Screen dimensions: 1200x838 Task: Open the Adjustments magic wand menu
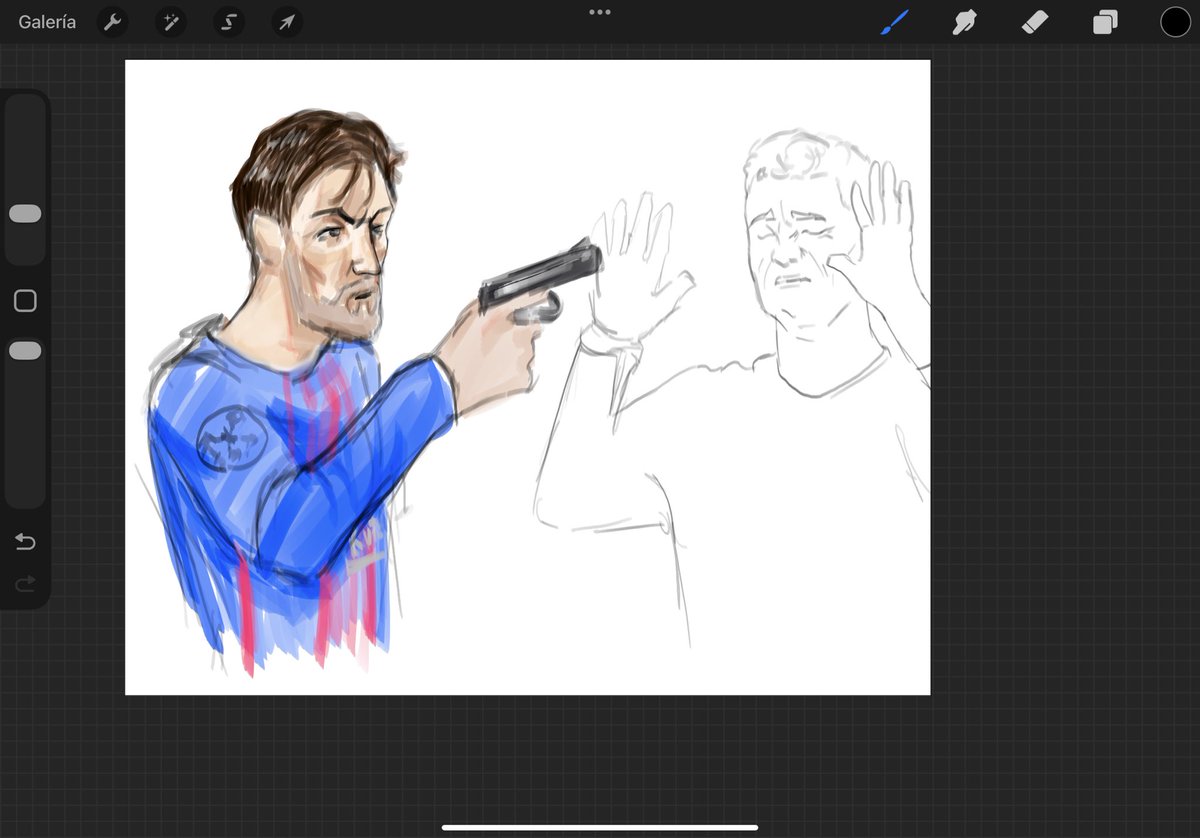tap(170, 22)
